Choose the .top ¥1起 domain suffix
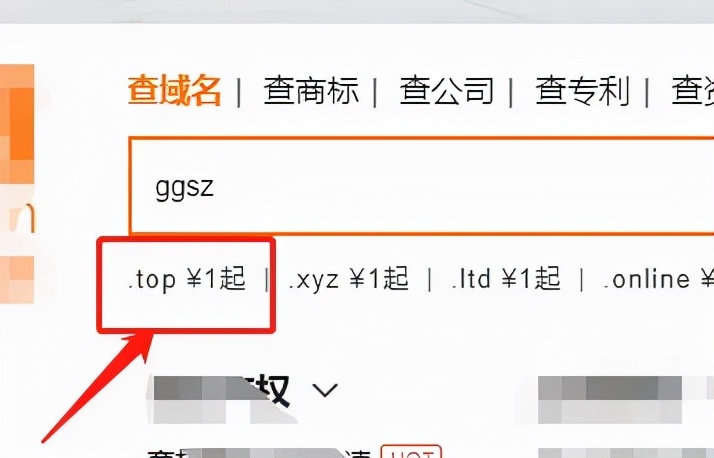 pyautogui.click(x=187, y=279)
